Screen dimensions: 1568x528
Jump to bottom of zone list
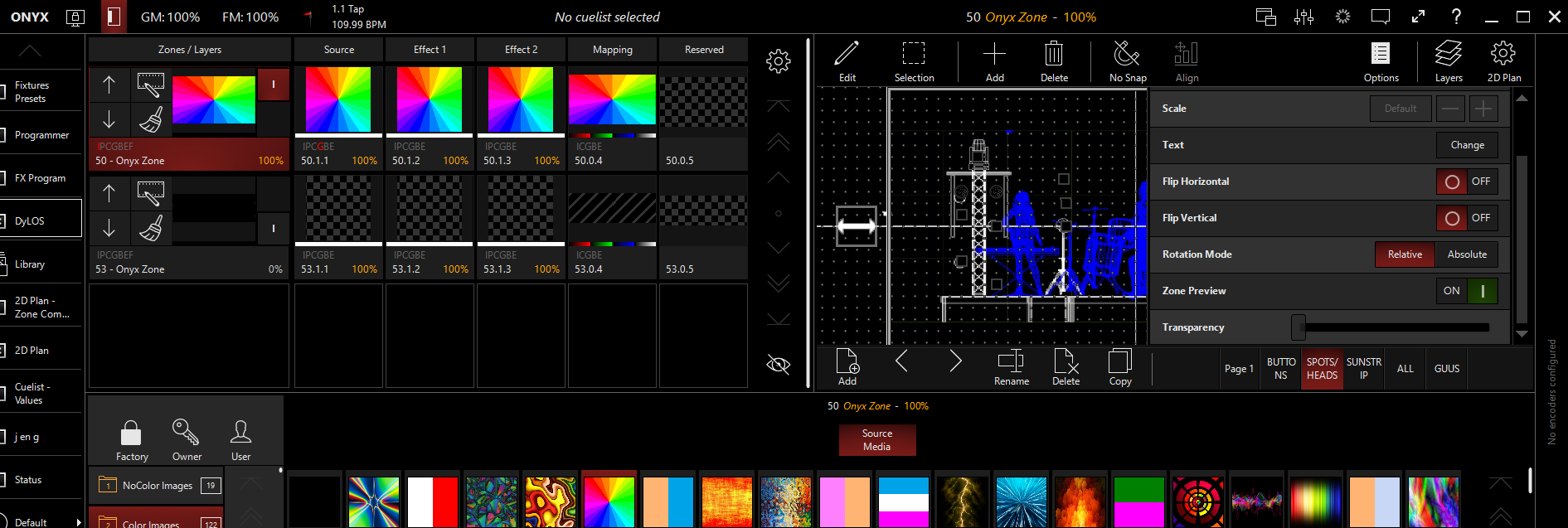click(x=778, y=319)
